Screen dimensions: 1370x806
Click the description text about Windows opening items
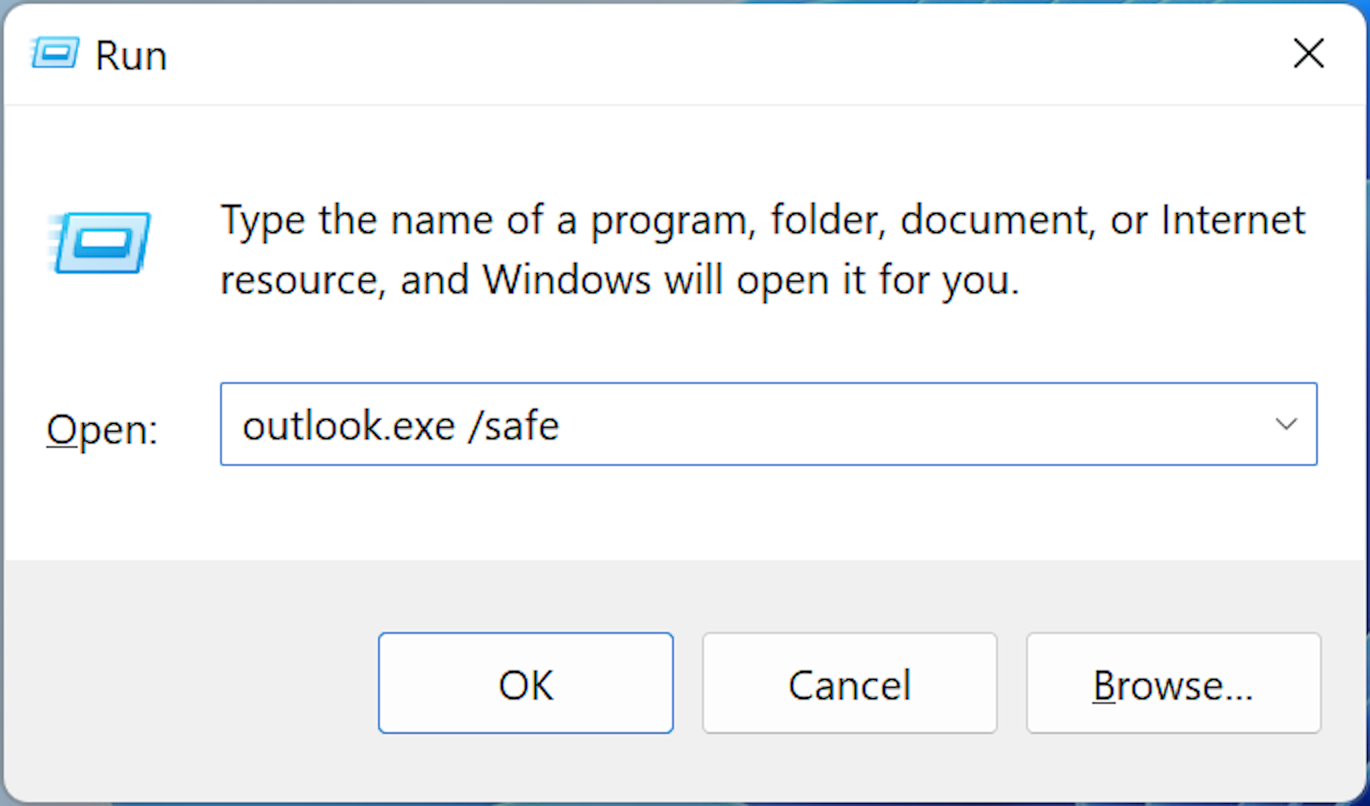pos(763,250)
